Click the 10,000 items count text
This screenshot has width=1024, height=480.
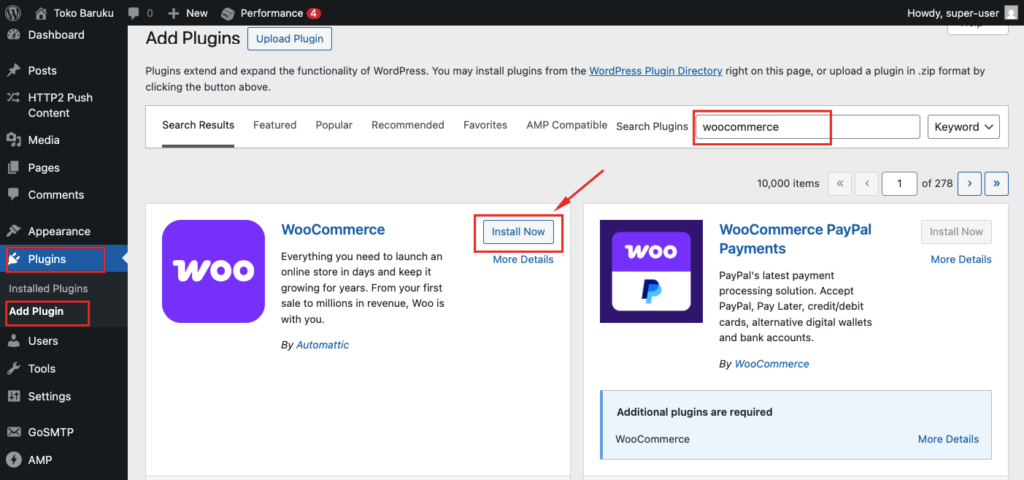[788, 184]
